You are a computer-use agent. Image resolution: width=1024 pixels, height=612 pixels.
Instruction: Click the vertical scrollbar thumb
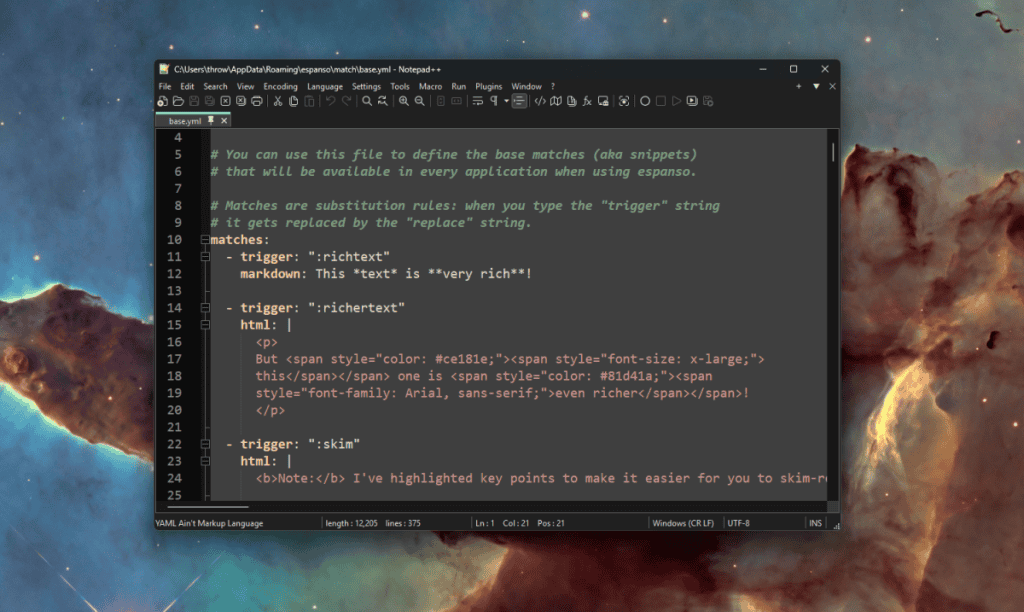tap(833, 152)
